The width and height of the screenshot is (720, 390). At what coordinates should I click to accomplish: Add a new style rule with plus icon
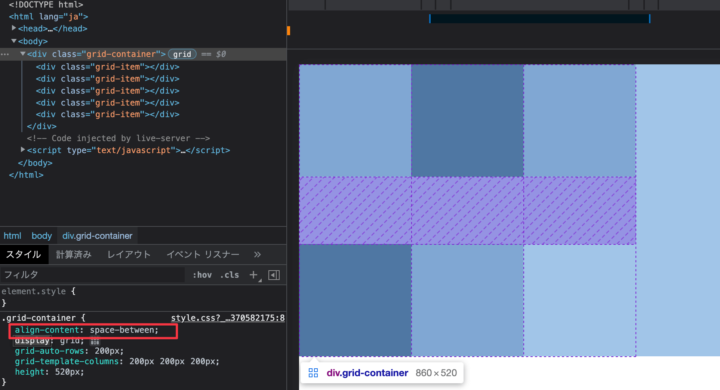pos(253,275)
